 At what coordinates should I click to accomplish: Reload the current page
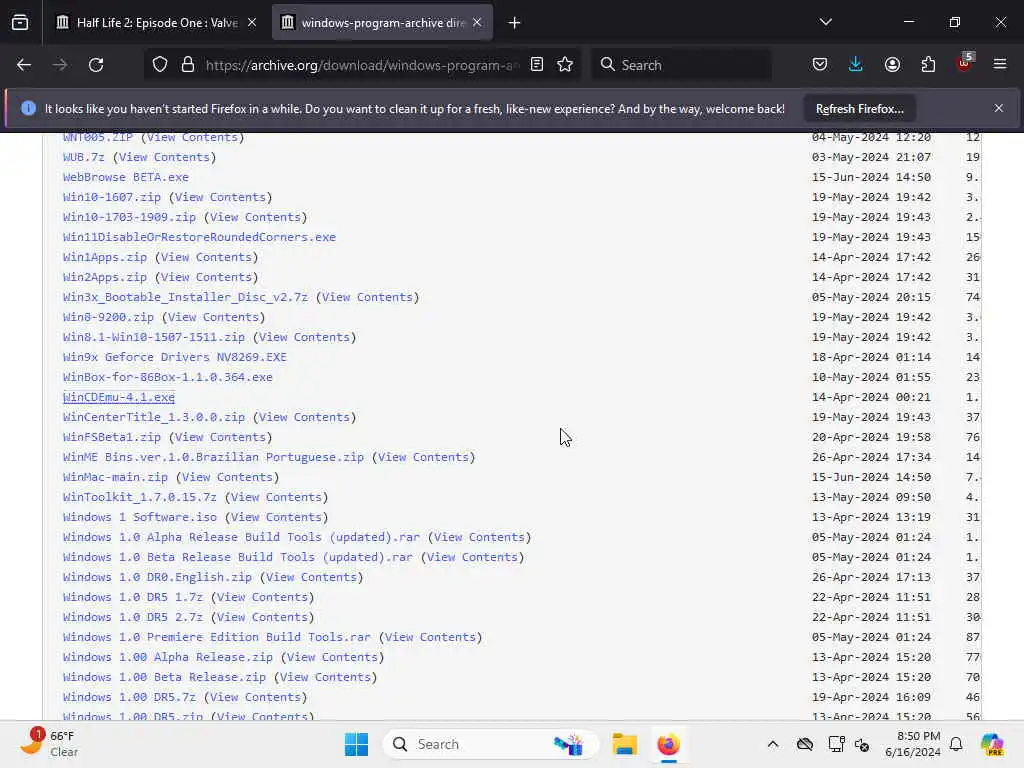click(96, 65)
